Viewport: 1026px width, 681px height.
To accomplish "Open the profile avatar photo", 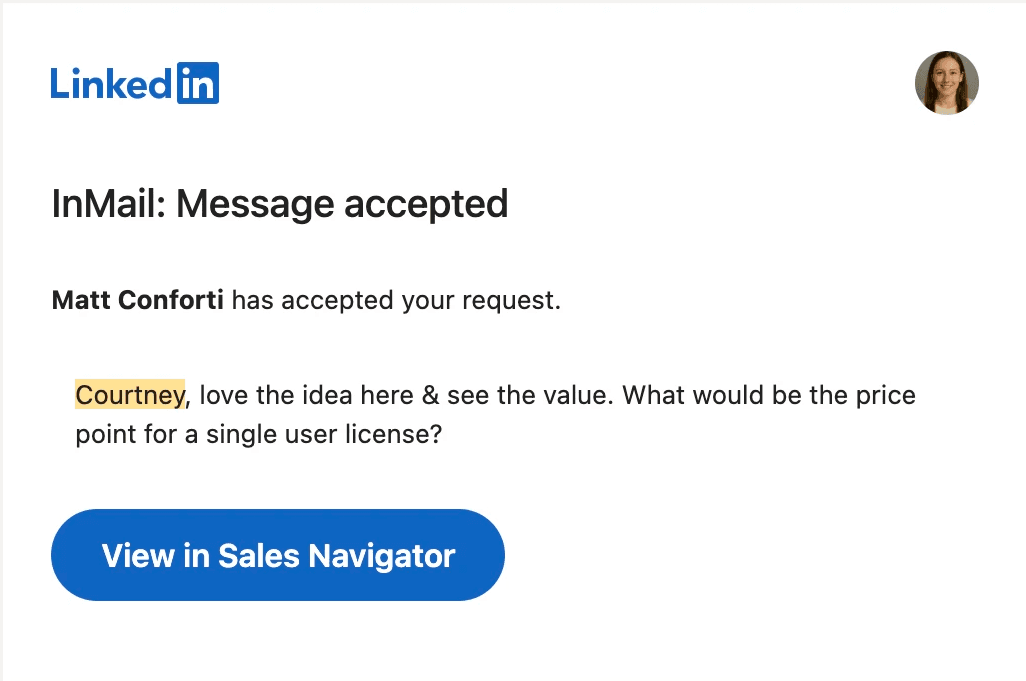I will (946, 83).
